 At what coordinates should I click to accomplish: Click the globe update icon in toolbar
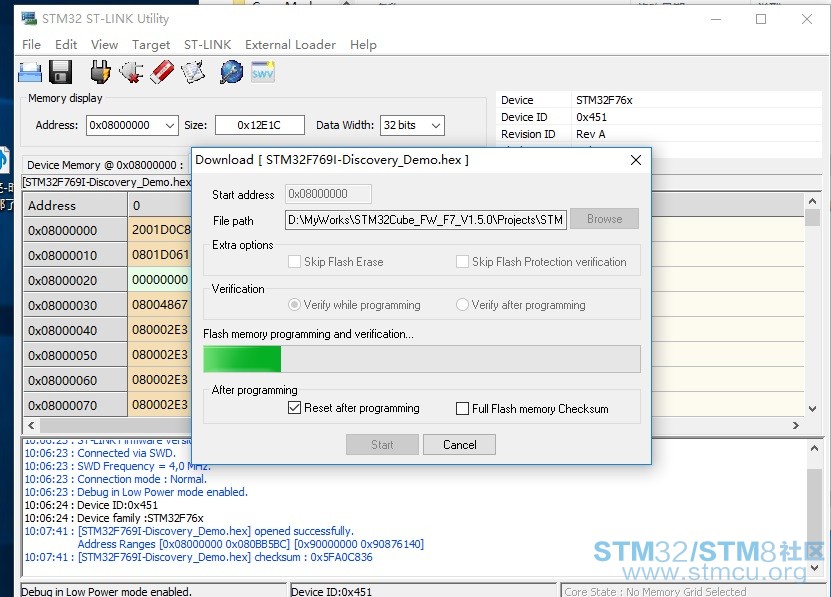coord(232,72)
